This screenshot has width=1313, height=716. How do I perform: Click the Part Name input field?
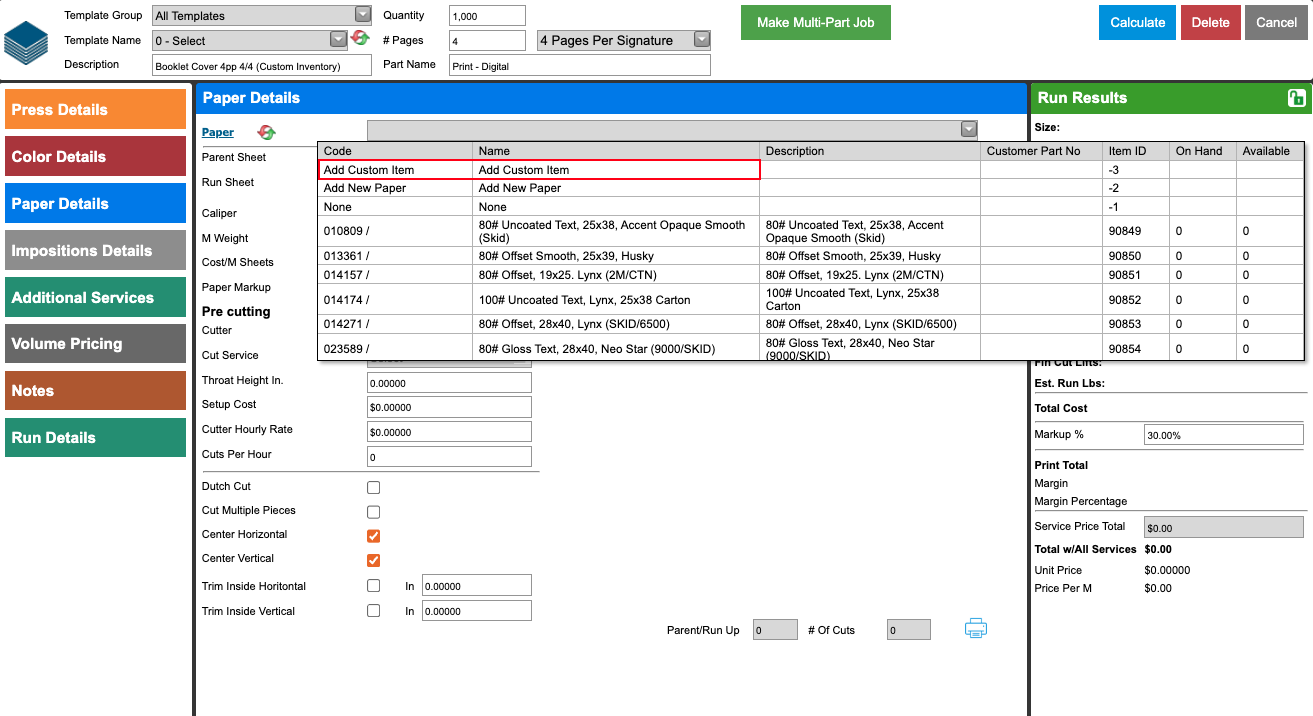pos(580,65)
